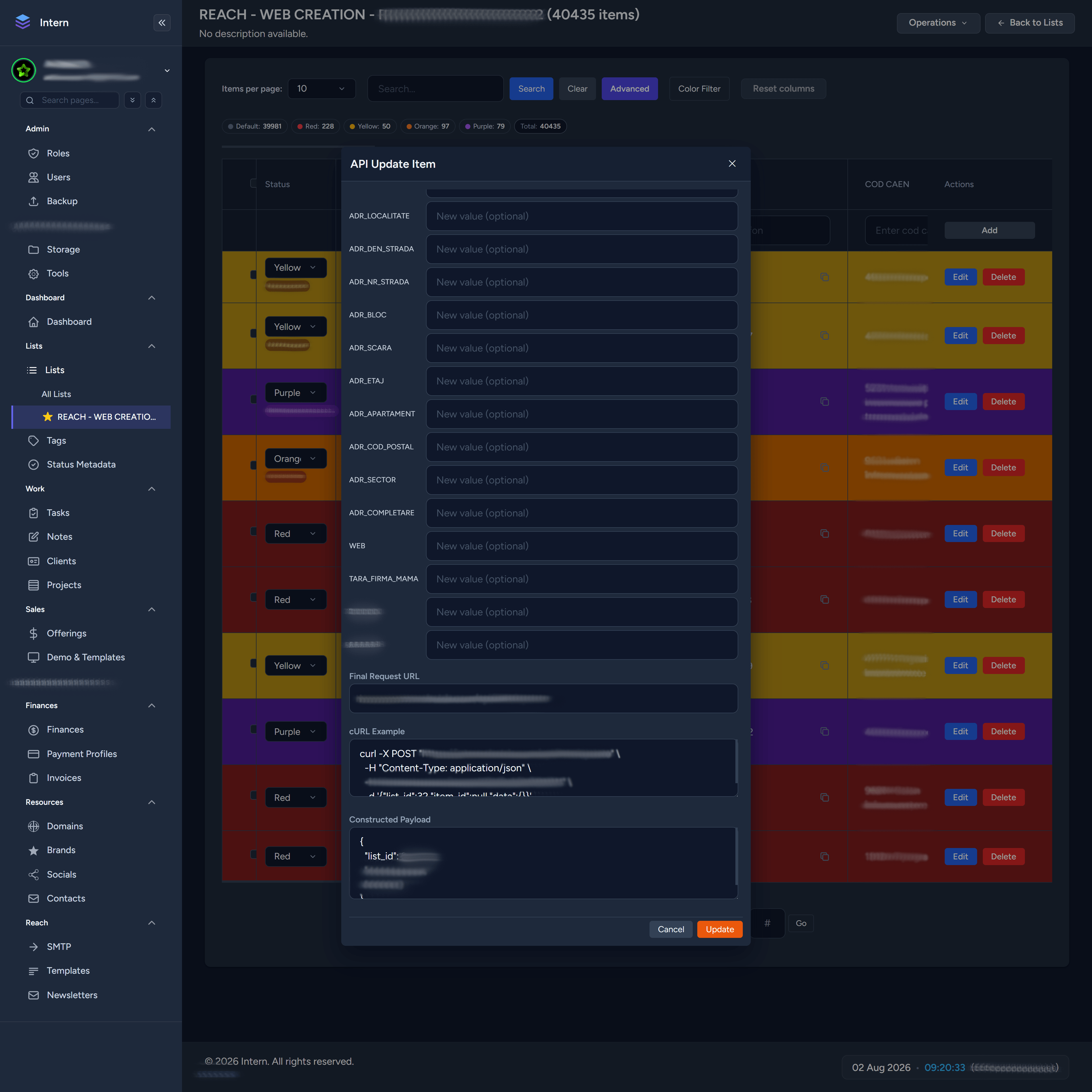Screen dimensions: 1092x1092
Task: Collapse the Admin section
Action: click(x=152, y=129)
